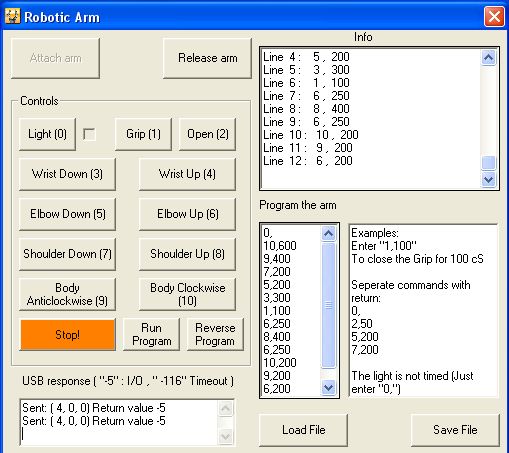
Task: Click the Robotic Arm title bar icon
Action: click(13, 16)
